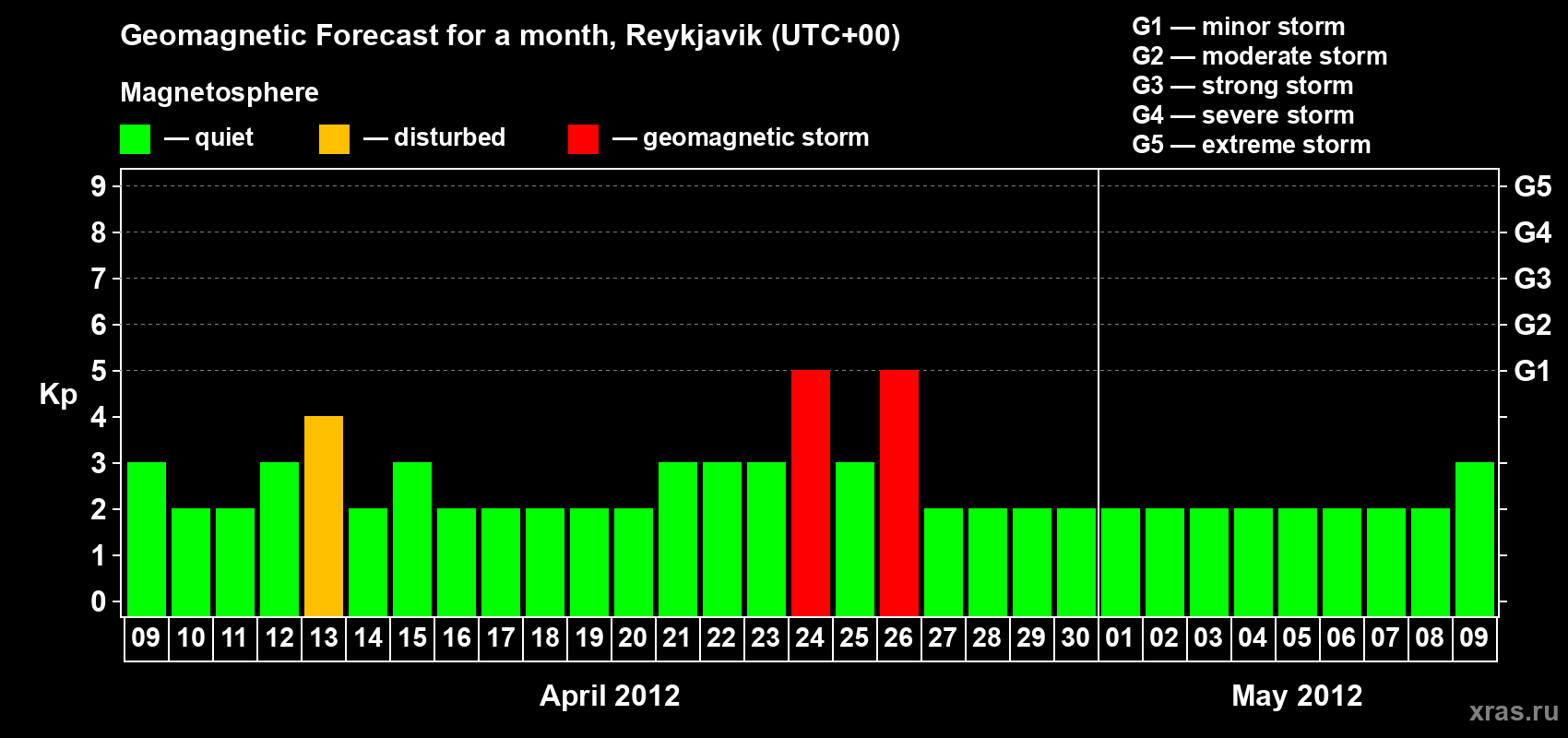Click the green bar for April 09
1568x738 pixels.
click(x=147, y=539)
